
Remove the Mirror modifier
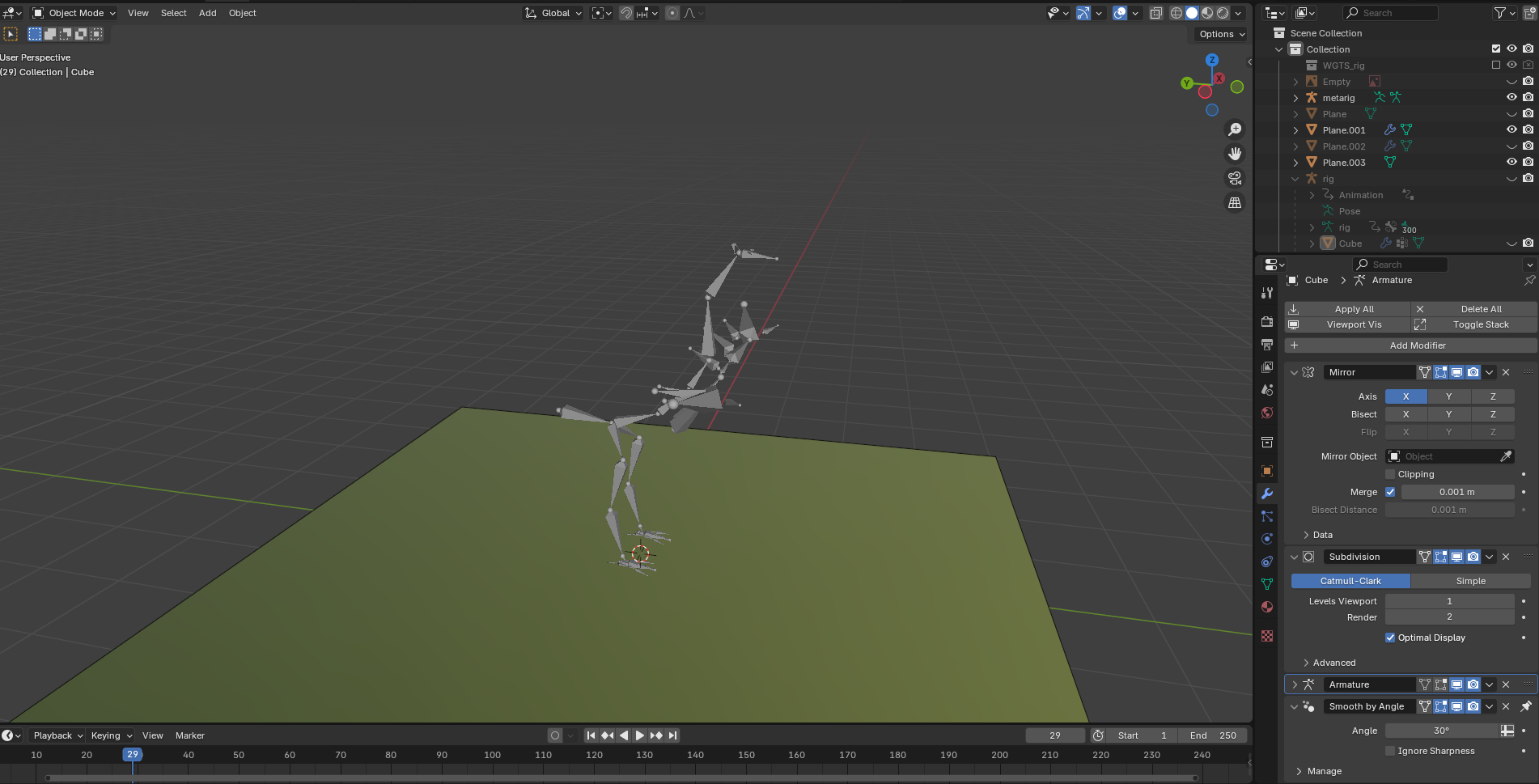(1506, 372)
